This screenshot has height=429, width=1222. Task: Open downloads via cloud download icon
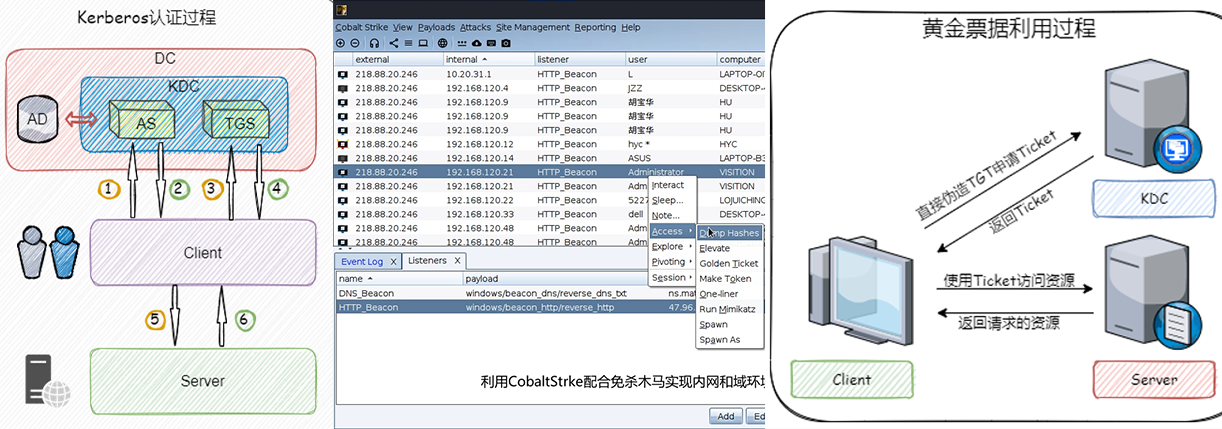click(x=476, y=43)
